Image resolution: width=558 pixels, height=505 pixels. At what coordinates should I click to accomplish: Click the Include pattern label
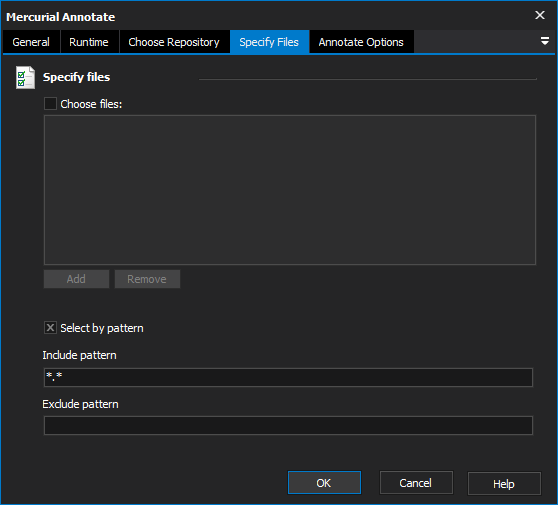pyautogui.click(x=79, y=355)
